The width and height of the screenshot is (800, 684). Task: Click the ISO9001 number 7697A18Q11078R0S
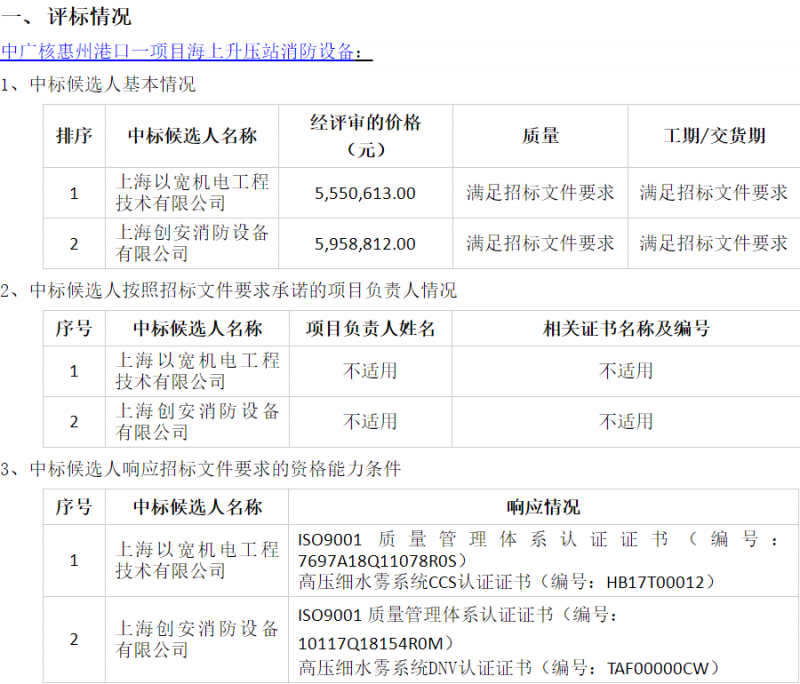(x=376, y=560)
